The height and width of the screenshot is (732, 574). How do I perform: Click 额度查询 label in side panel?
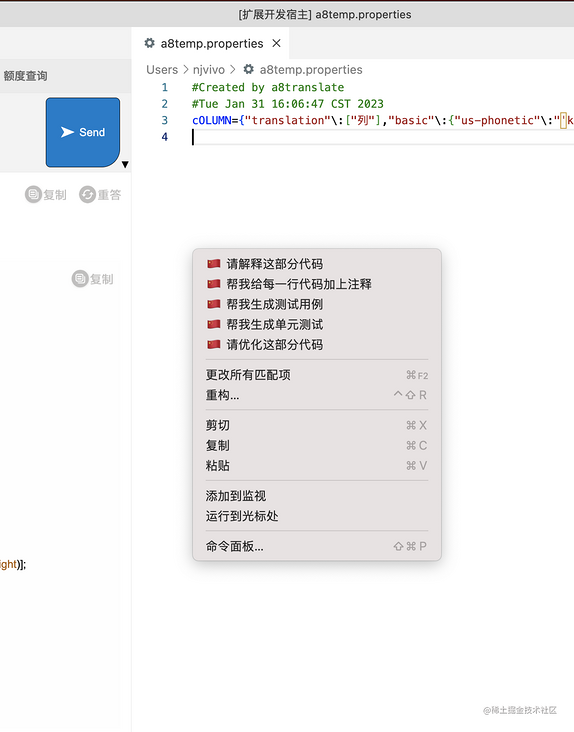click(x=25, y=76)
